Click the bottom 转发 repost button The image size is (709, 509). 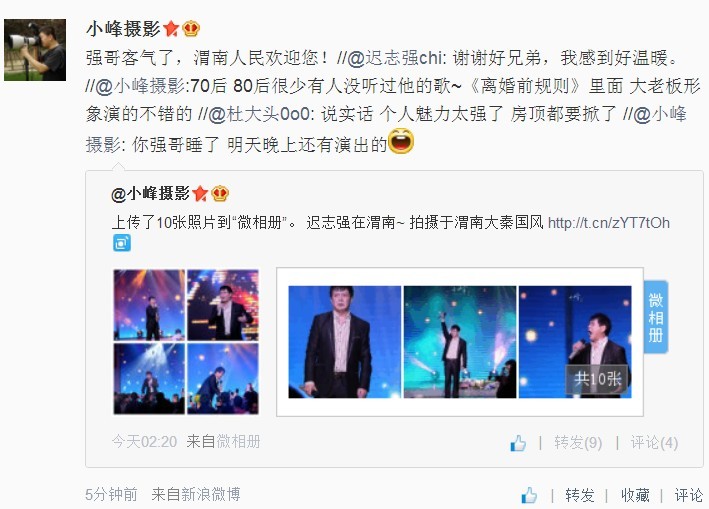click(580, 495)
